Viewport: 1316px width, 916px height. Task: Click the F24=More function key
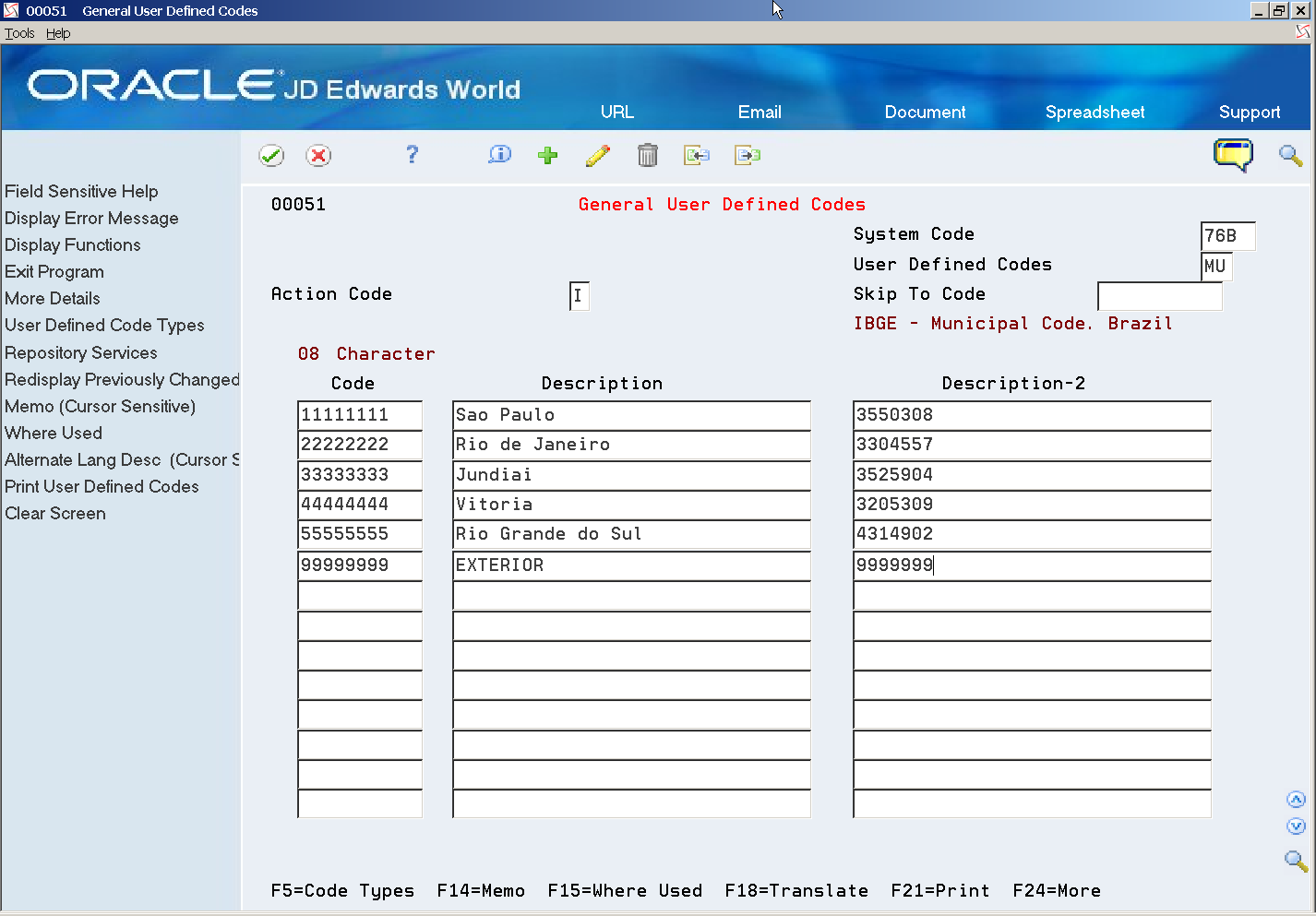click(1057, 891)
